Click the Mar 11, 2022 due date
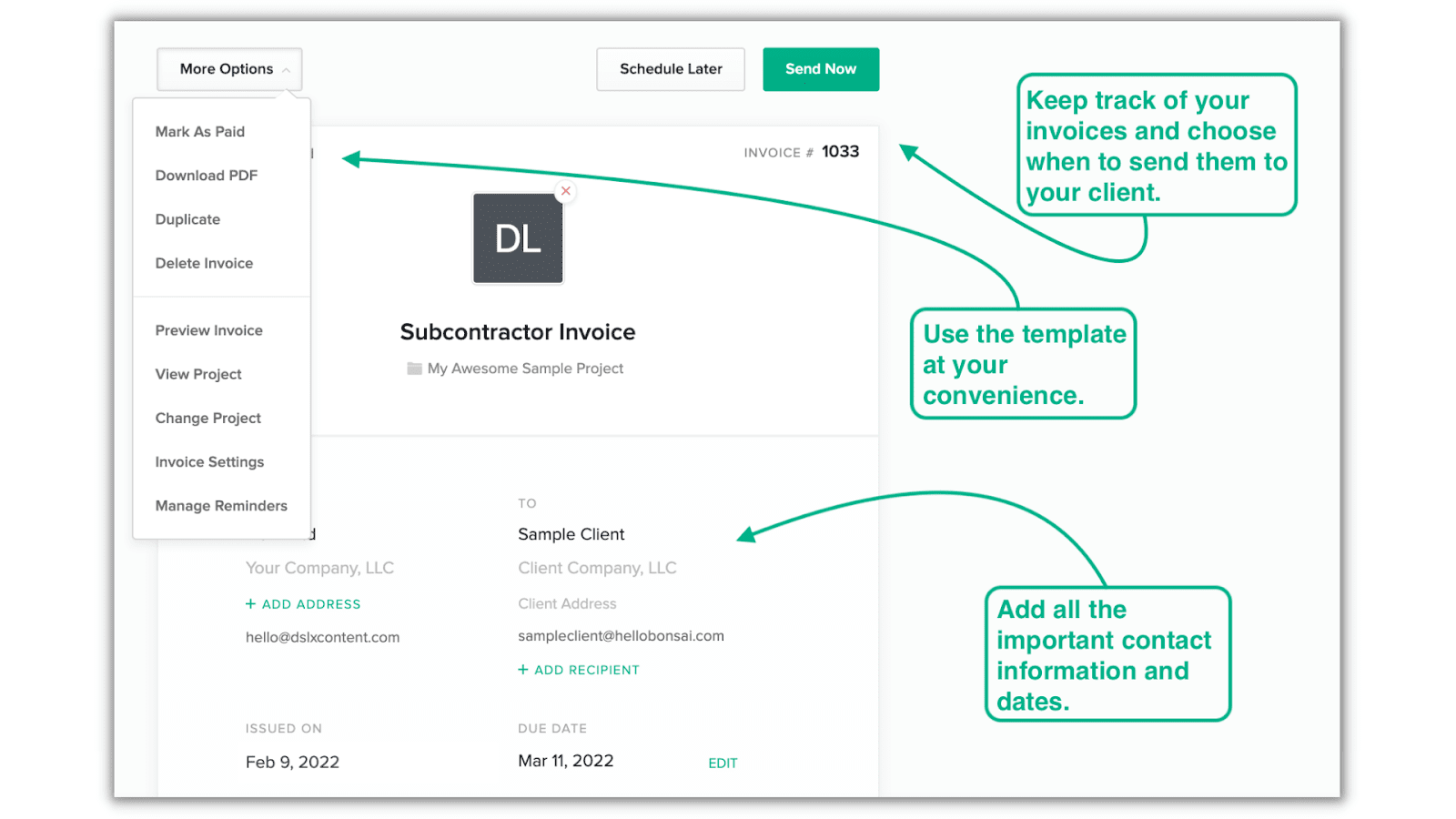The height and width of the screenshot is (819, 1456). 566,761
